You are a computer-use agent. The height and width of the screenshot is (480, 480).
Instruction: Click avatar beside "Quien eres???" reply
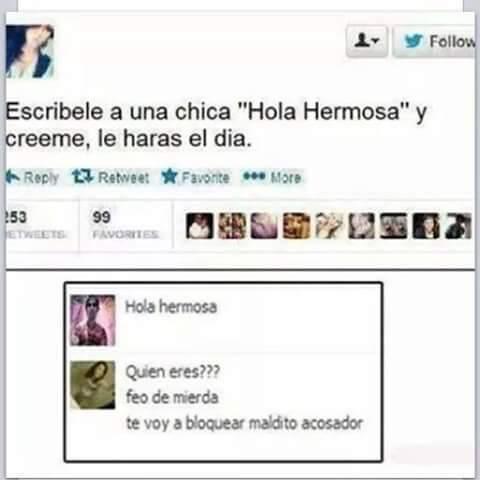pos(93,385)
